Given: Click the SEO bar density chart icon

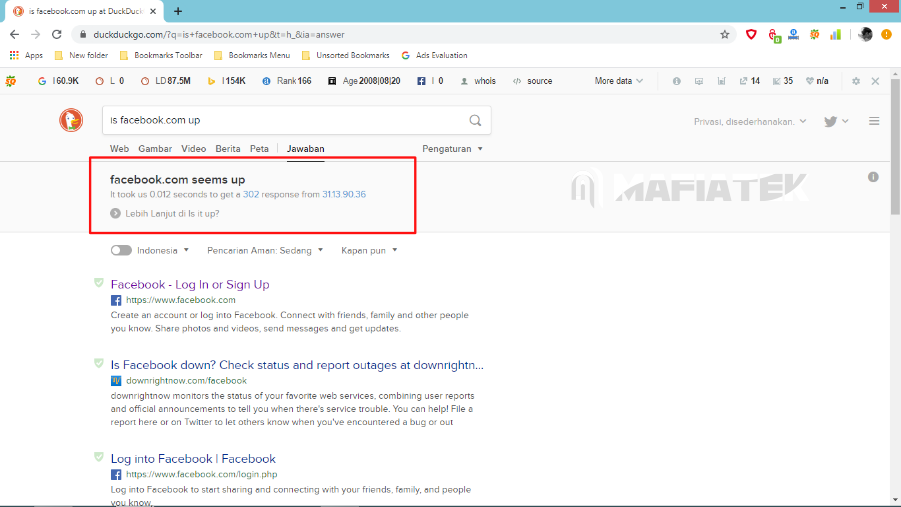Looking at the screenshot, I should [x=721, y=81].
